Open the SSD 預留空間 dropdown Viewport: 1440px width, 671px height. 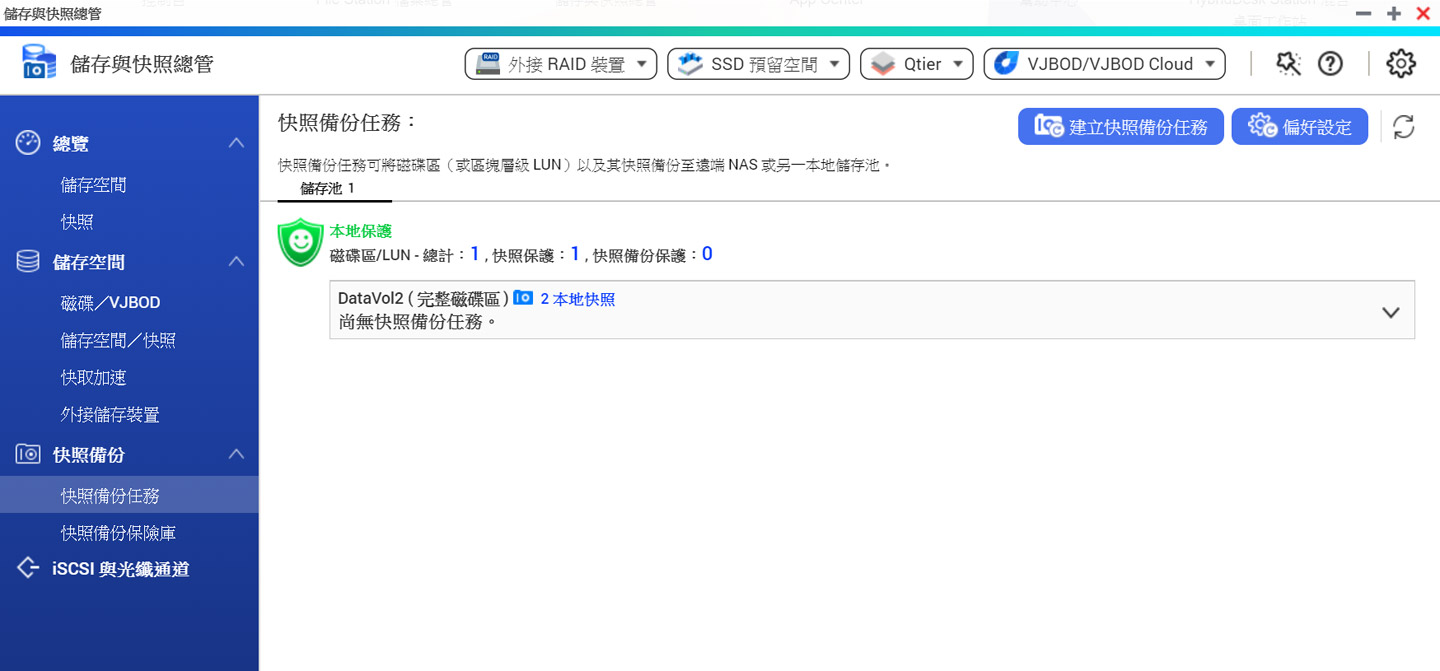pyautogui.click(x=758, y=64)
